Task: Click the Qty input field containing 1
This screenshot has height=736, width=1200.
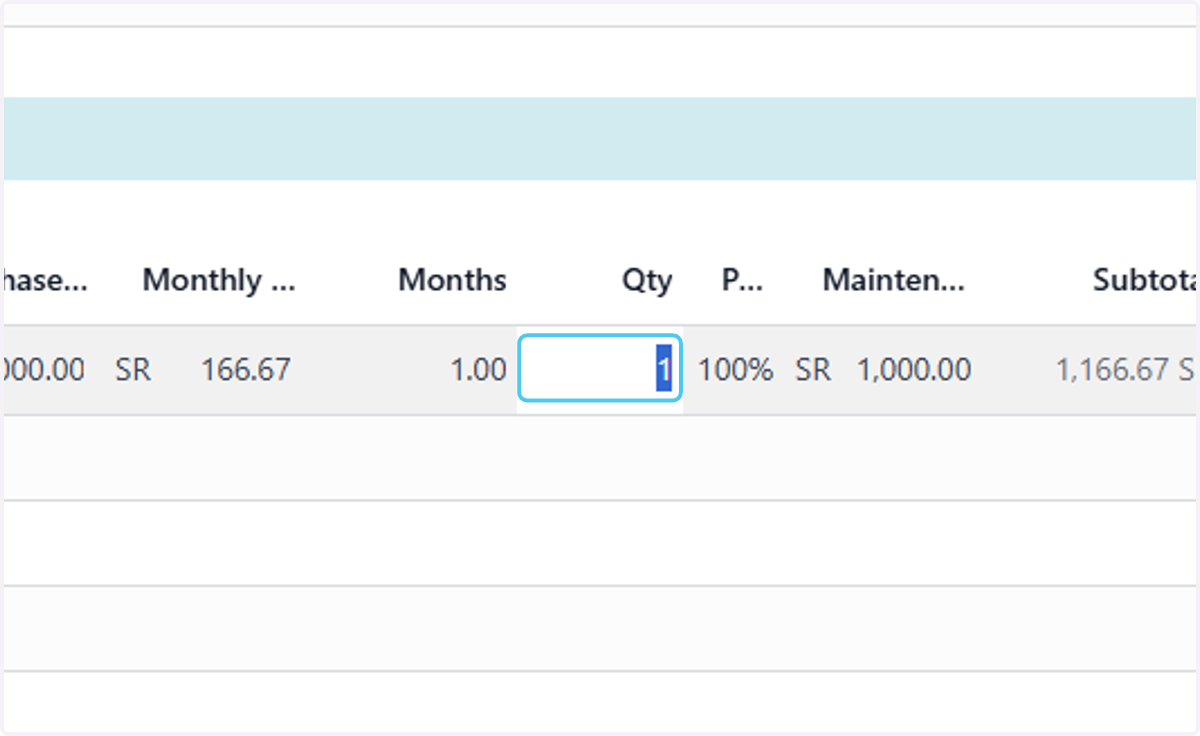Action: coord(599,370)
